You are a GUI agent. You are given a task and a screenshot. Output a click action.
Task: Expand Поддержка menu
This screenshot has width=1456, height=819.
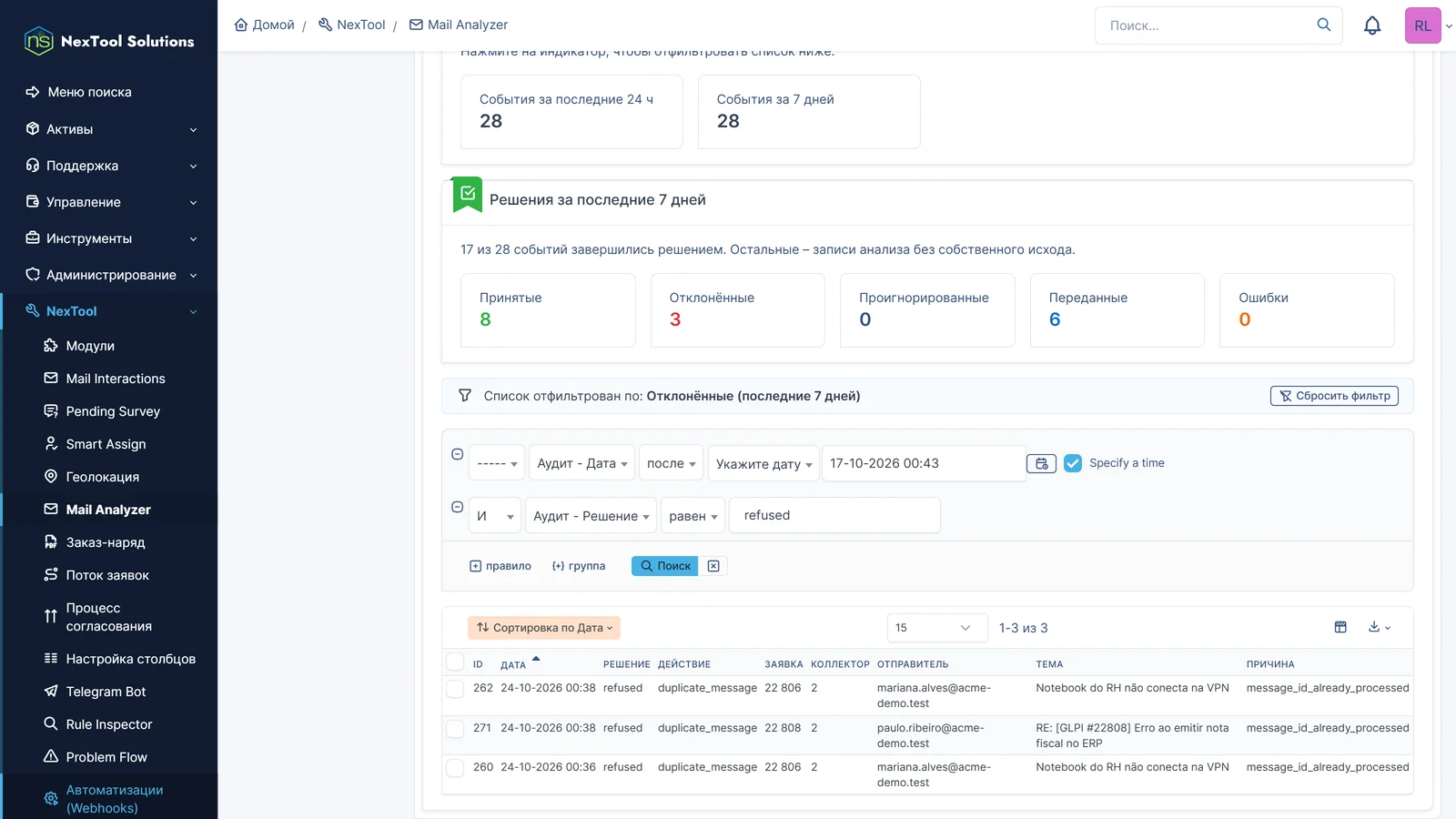point(109,166)
